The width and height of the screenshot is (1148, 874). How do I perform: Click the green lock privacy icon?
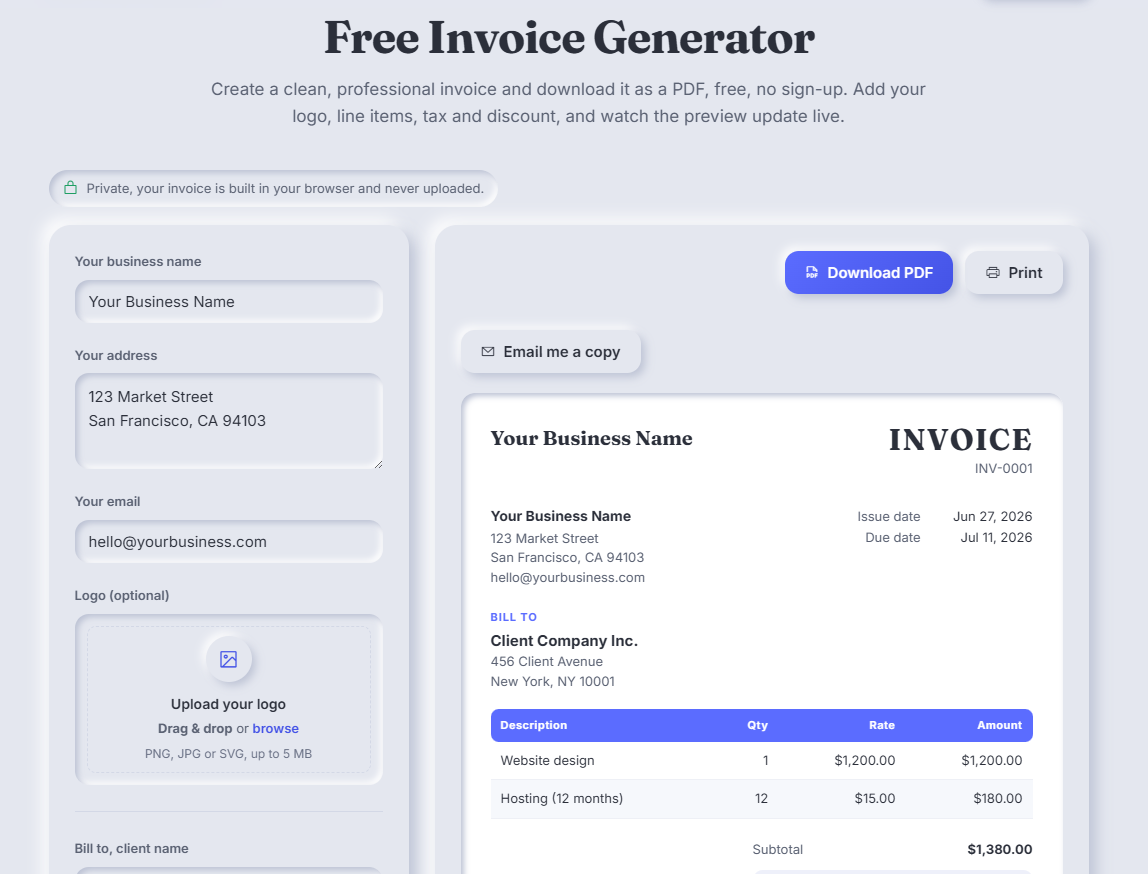(70, 188)
